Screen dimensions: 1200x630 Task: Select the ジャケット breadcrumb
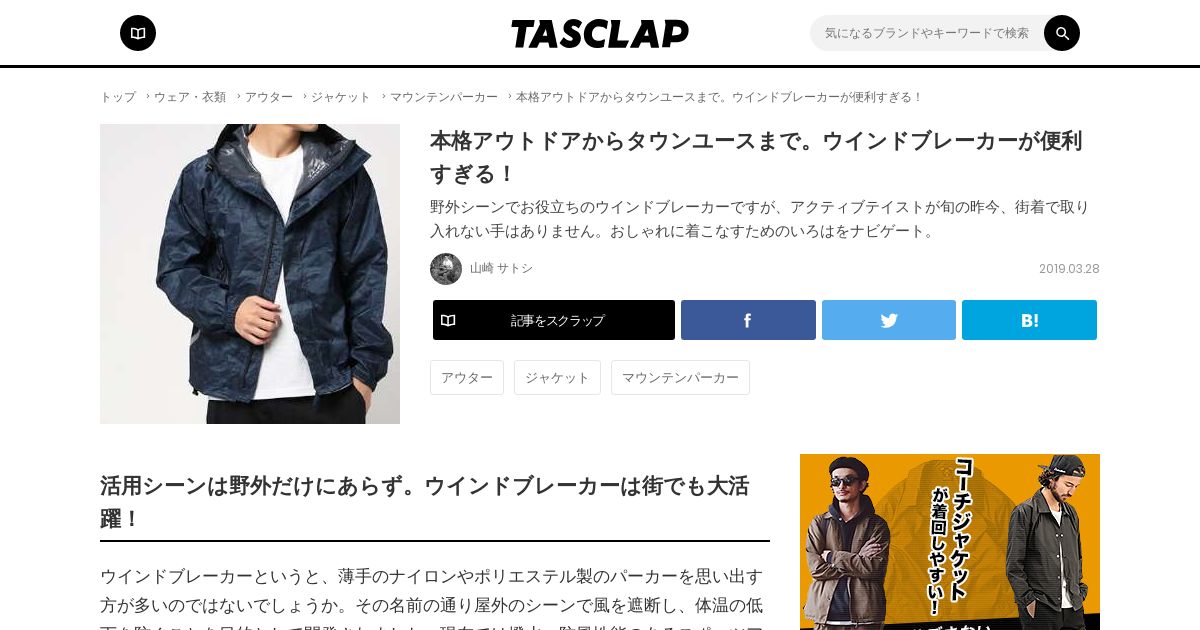(341, 97)
